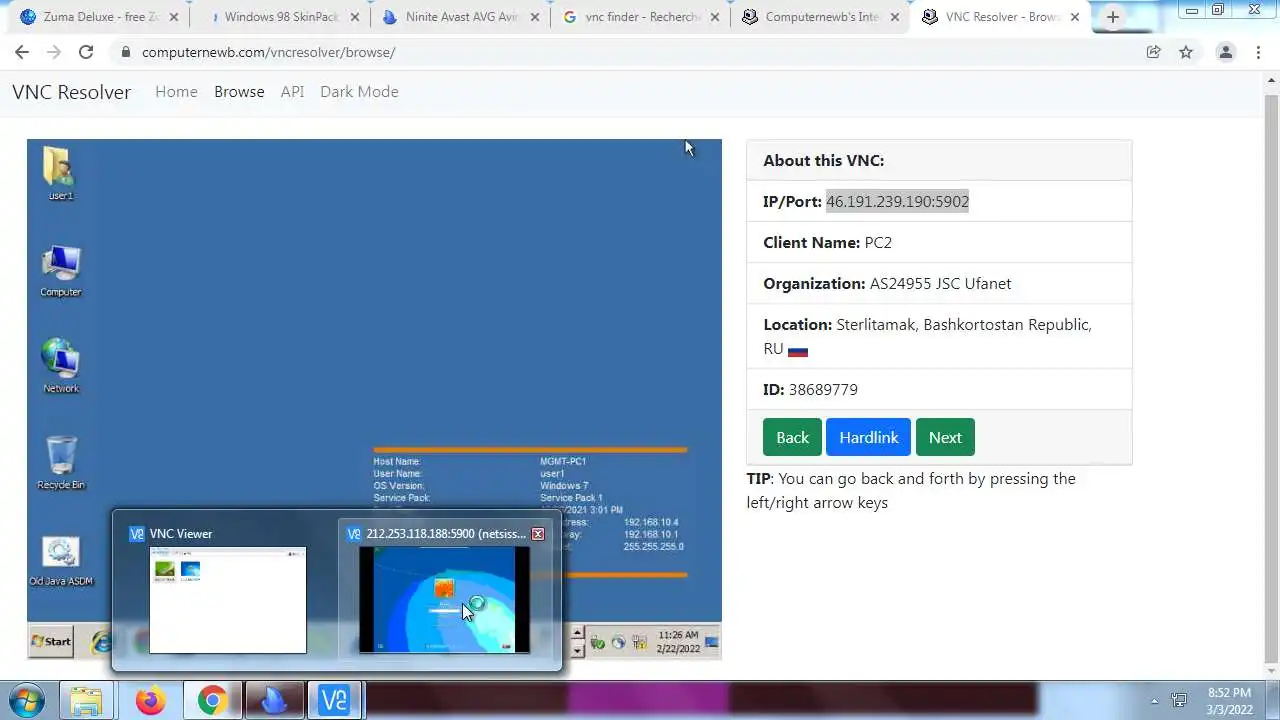Open the Chrome profile avatar
1280x720 pixels.
(1226, 52)
